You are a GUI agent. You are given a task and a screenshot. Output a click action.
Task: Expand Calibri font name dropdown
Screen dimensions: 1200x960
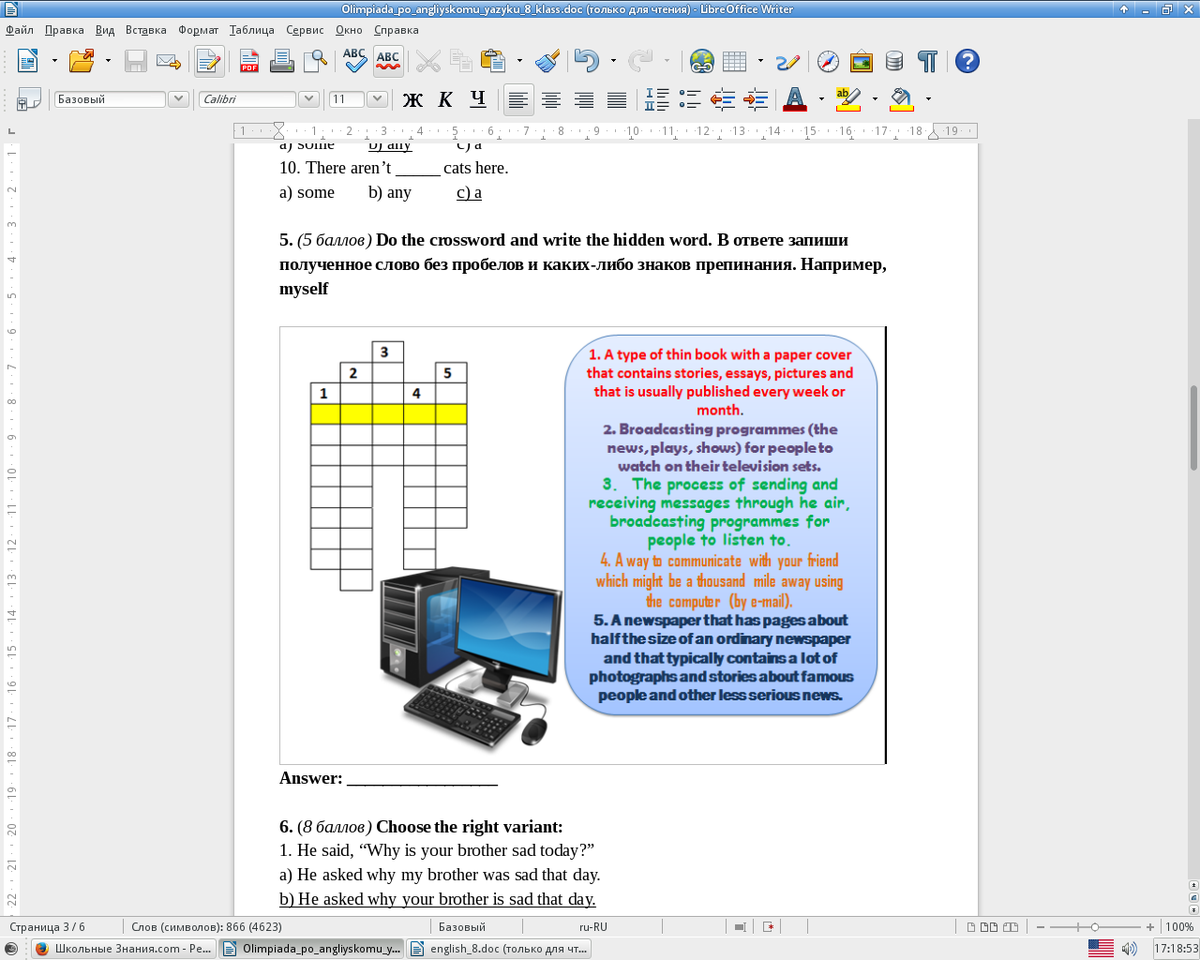309,99
